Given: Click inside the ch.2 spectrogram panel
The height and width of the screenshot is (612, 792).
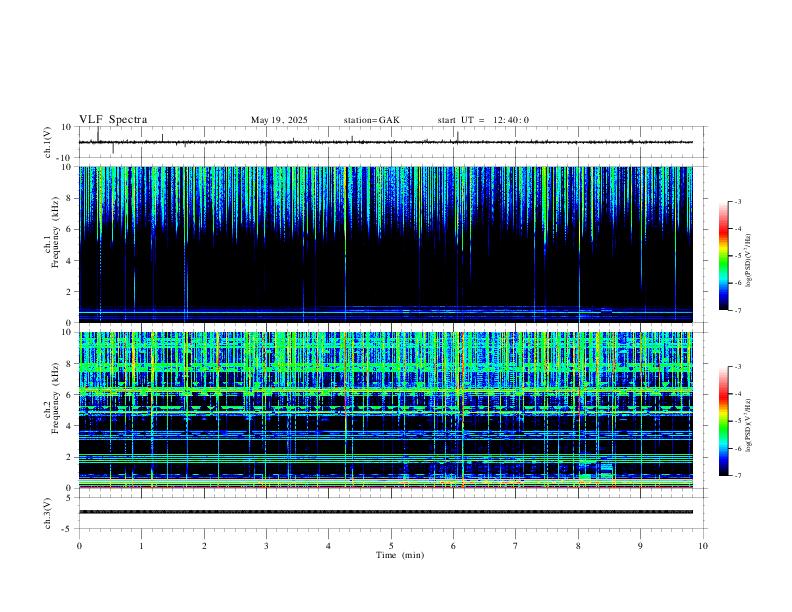Looking at the screenshot, I should (386, 410).
